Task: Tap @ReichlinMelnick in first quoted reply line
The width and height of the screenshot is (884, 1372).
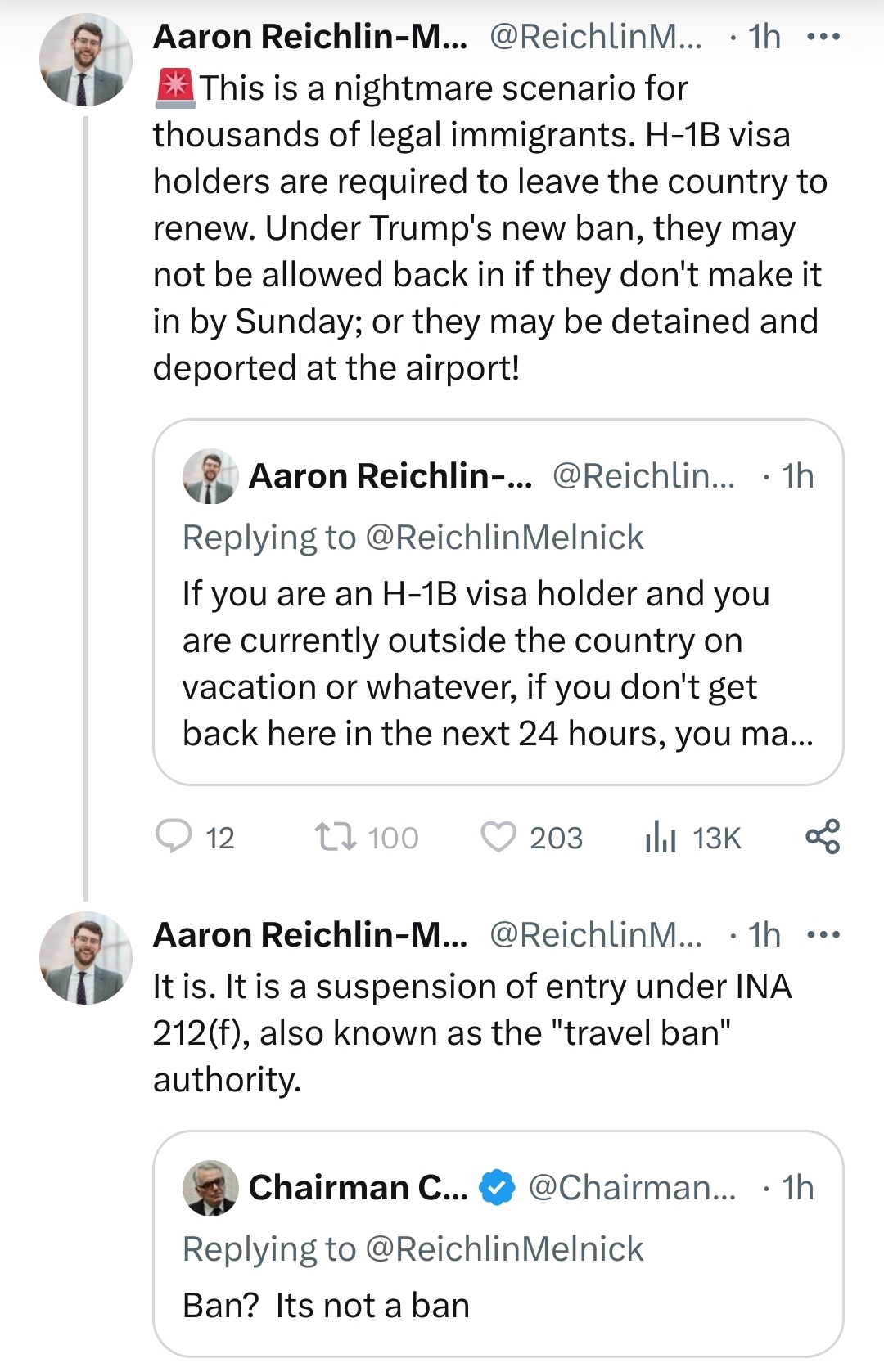Action: [504, 538]
